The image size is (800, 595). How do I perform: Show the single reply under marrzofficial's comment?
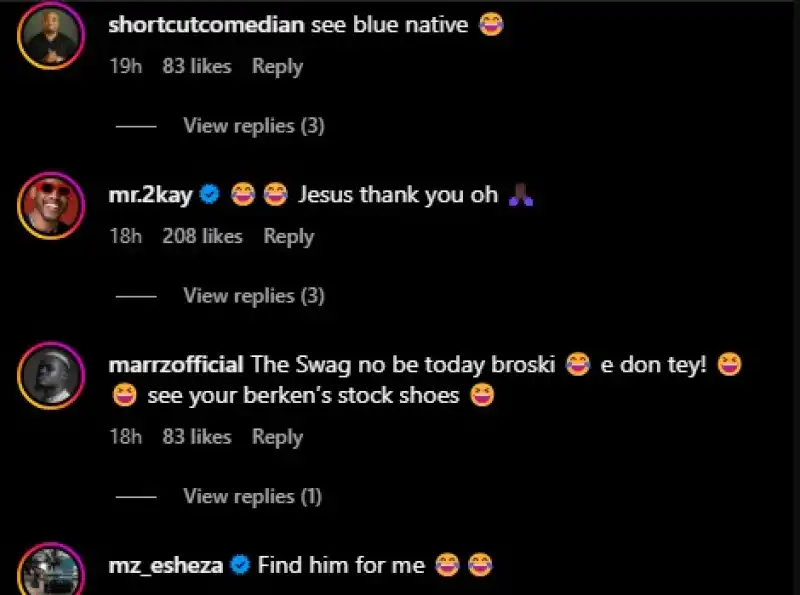(x=253, y=496)
